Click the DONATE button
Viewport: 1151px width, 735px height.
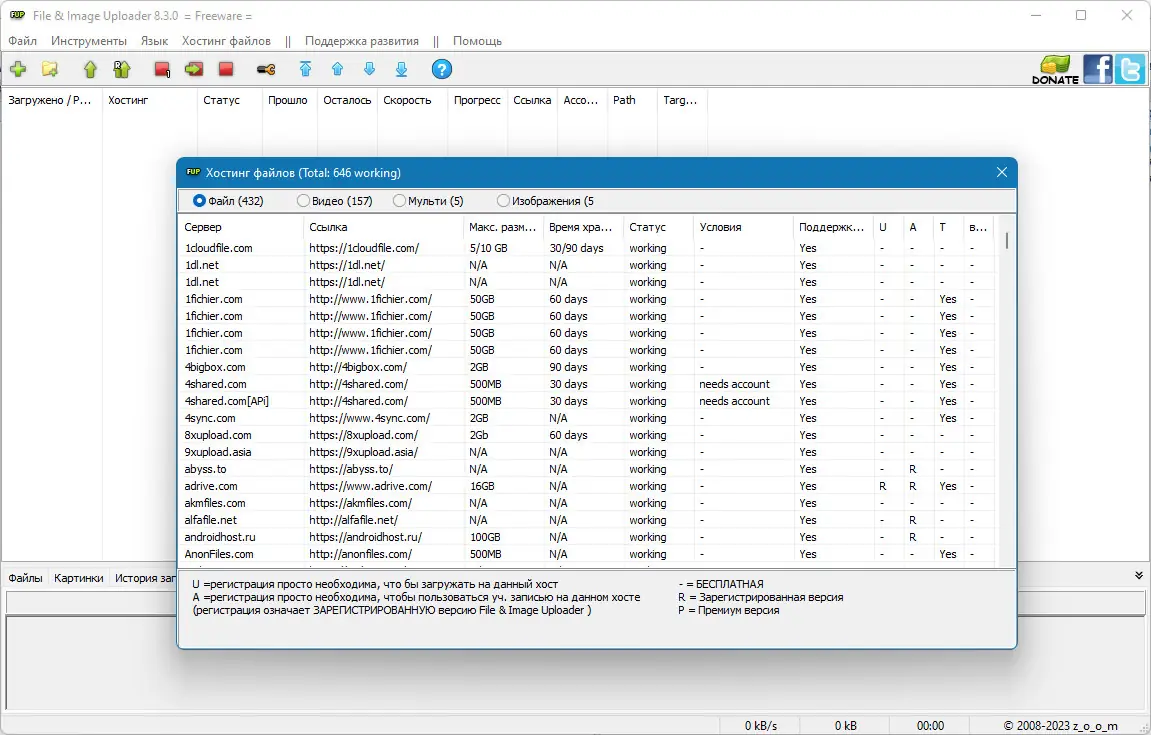pos(1055,69)
